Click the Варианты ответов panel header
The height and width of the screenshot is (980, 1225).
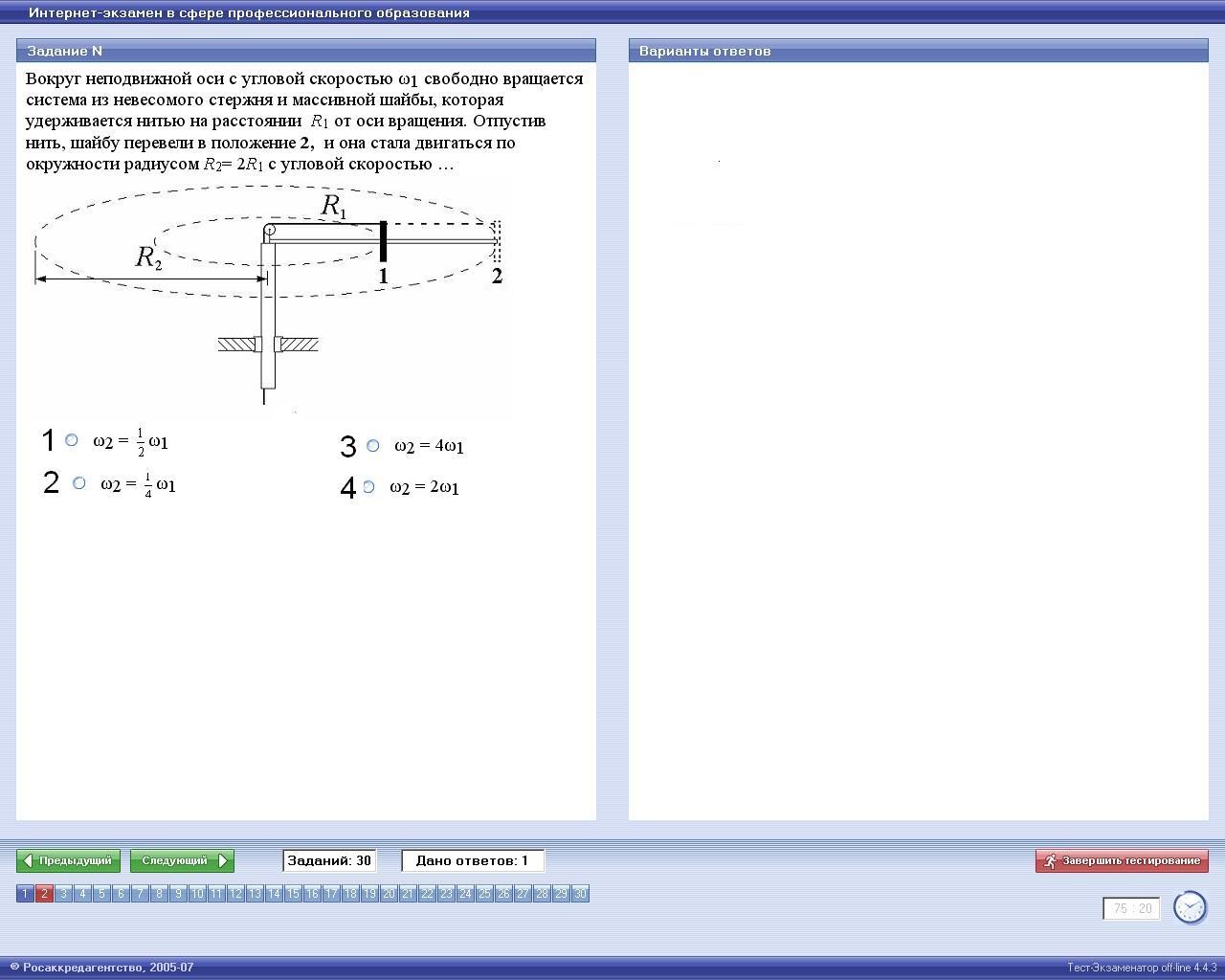click(919, 51)
